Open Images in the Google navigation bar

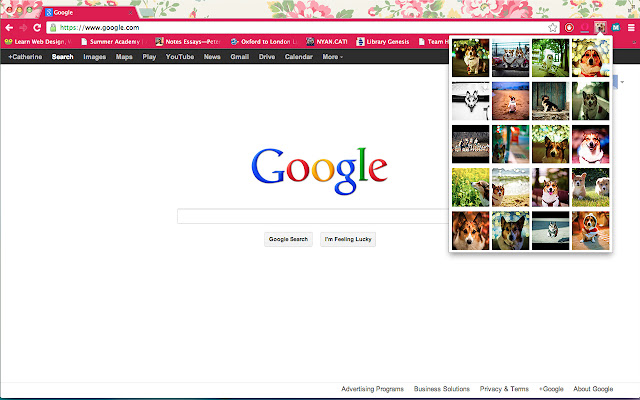coord(94,57)
